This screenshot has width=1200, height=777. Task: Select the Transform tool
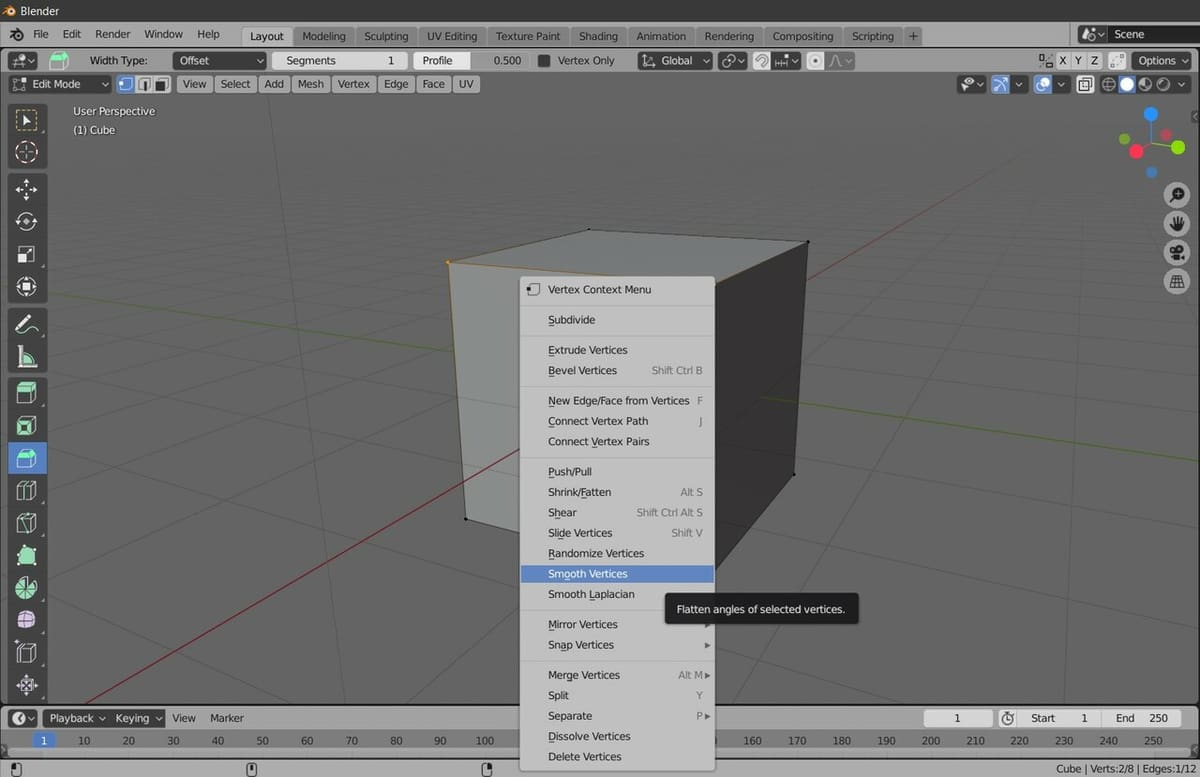pyautogui.click(x=27, y=287)
